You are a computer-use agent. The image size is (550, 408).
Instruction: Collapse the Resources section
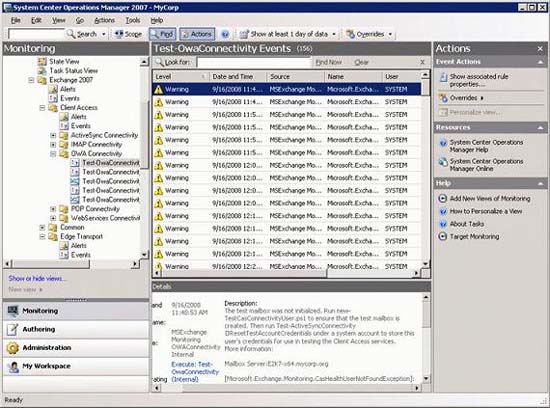[x=540, y=128]
